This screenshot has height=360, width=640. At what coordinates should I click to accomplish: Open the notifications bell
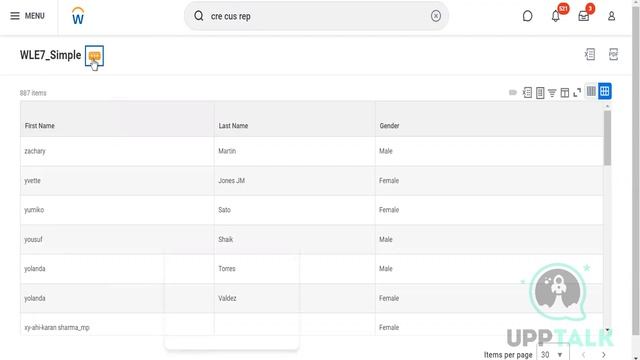pos(556,16)
